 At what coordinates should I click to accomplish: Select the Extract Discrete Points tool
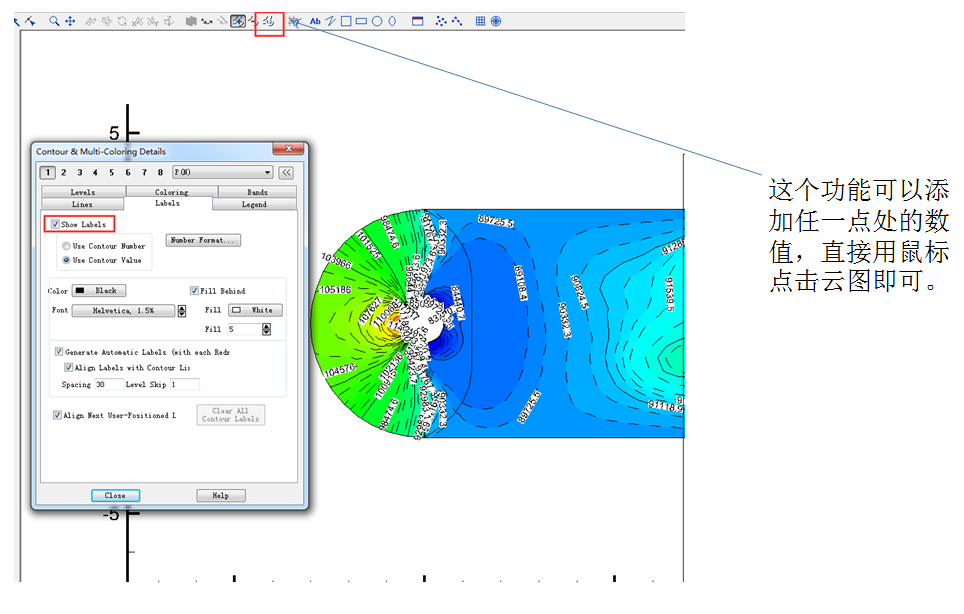coord(441,21)
